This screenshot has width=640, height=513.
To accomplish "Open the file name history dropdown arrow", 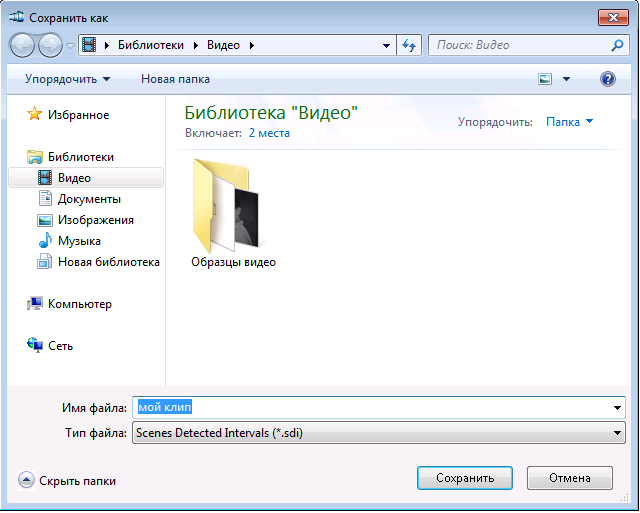I will pos(617,408).
